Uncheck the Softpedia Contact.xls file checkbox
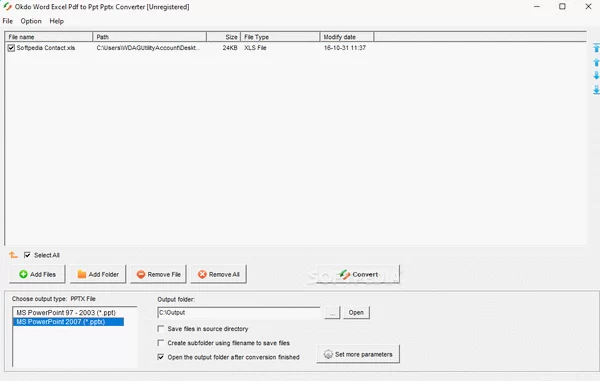This screenshot has height=381, width=600. point(11,48)
